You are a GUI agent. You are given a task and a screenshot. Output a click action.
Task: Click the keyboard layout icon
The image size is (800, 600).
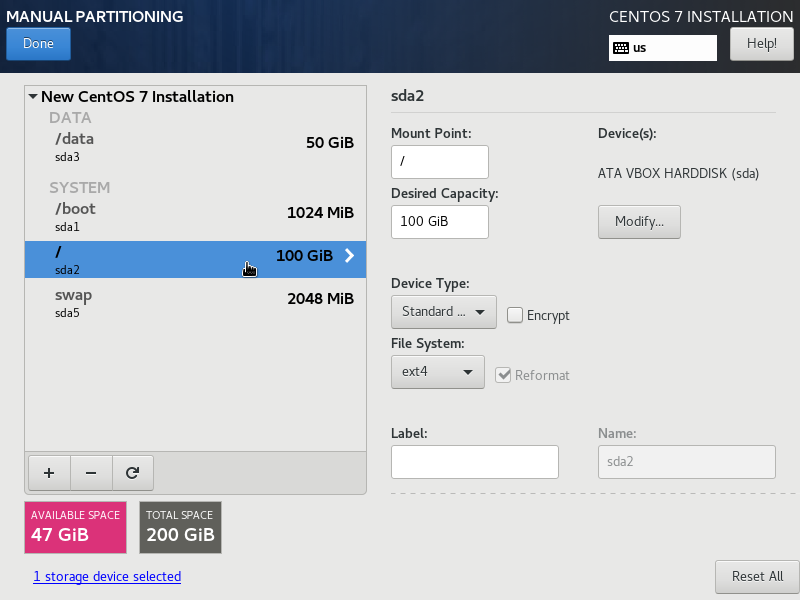(x=621, y=48)
